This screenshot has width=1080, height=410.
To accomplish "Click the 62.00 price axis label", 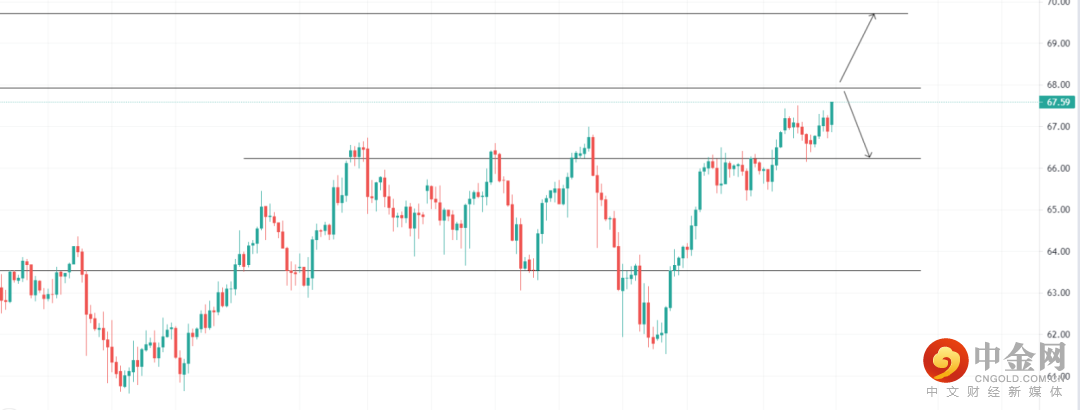I will click(1059, 334).
